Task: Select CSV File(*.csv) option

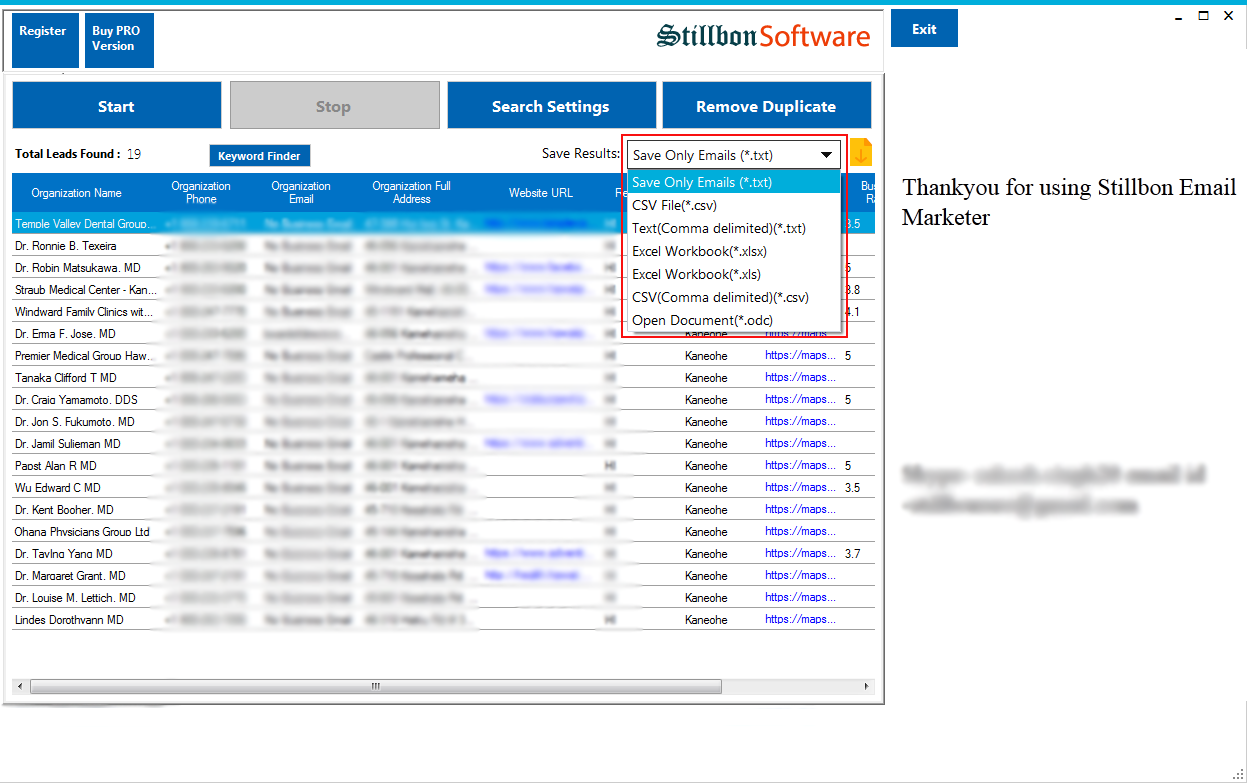Action: pyautogui.click(x=734, y=205)
